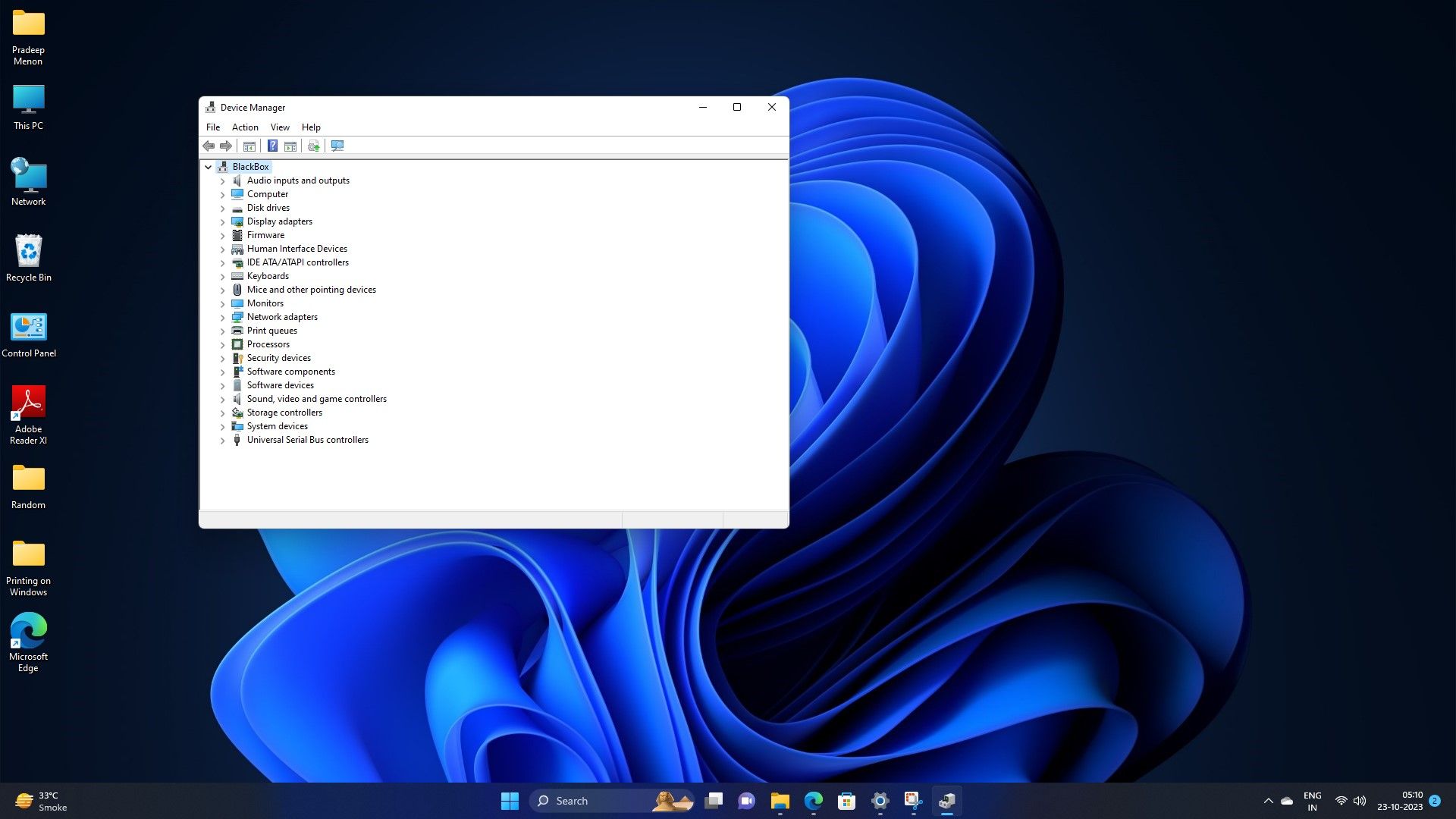Open the View menu
Image resolution: width=1456 pixels, height=819 pixels.
coord(280,127)
